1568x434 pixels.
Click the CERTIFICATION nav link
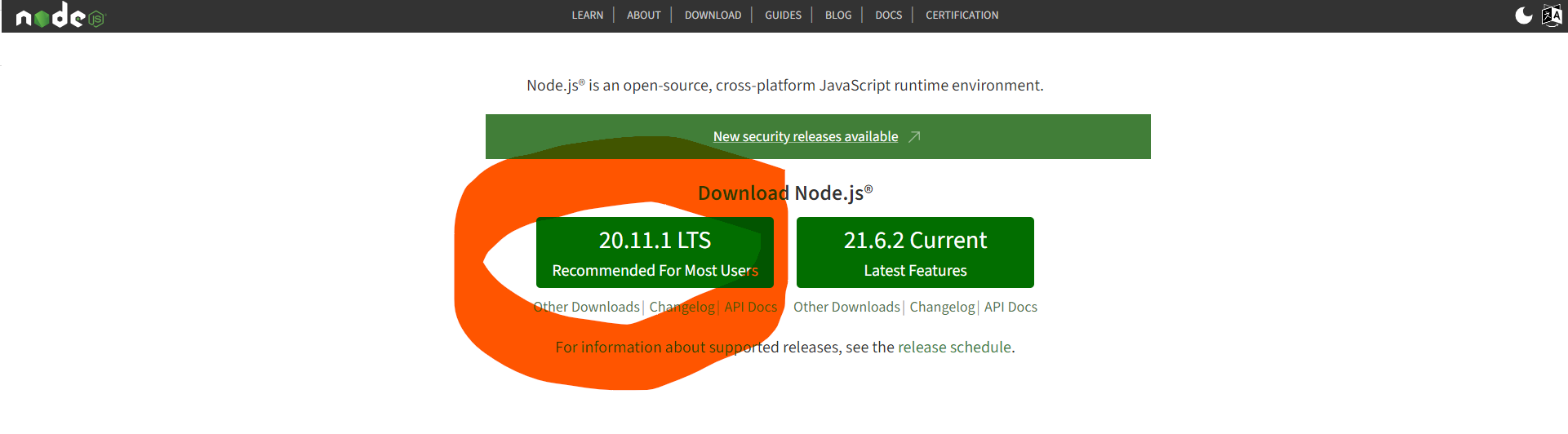coord(962,15)
